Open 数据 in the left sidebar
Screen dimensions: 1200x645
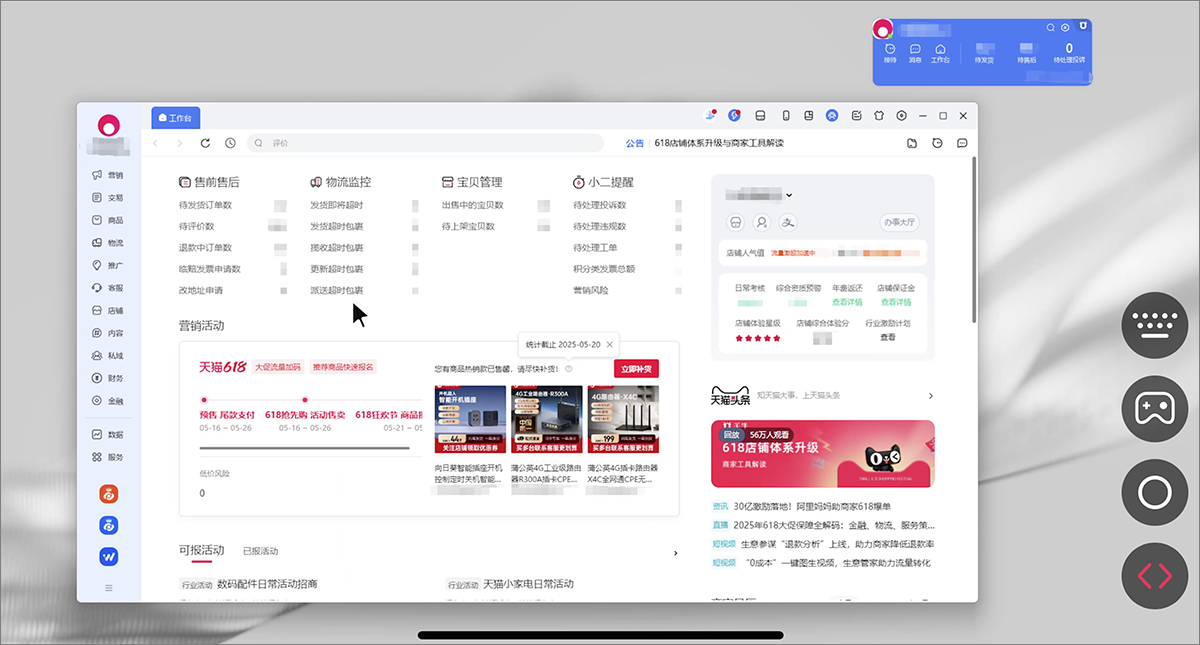tap(108, 435)
